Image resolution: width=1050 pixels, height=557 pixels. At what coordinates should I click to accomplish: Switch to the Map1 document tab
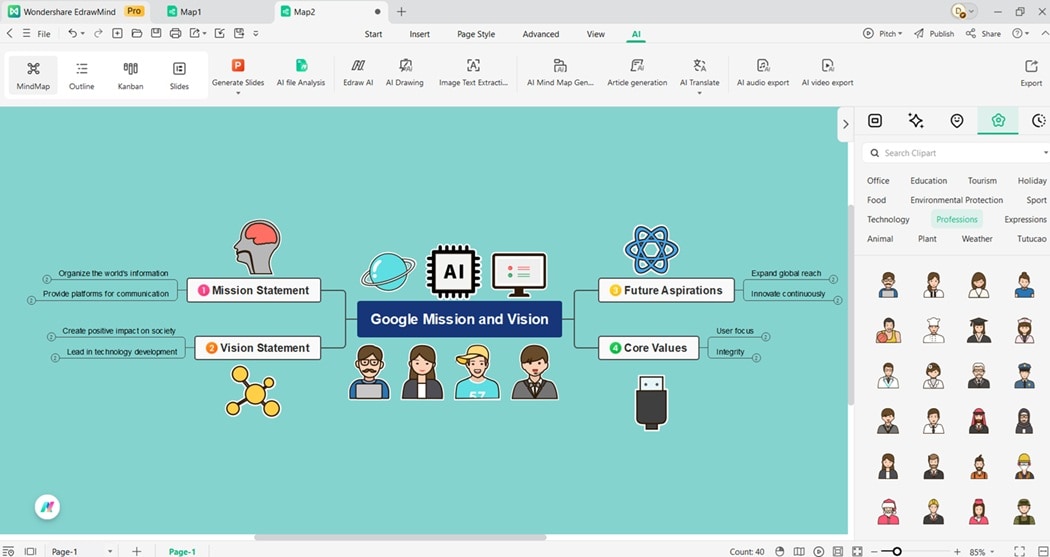(x=212, y=11)
